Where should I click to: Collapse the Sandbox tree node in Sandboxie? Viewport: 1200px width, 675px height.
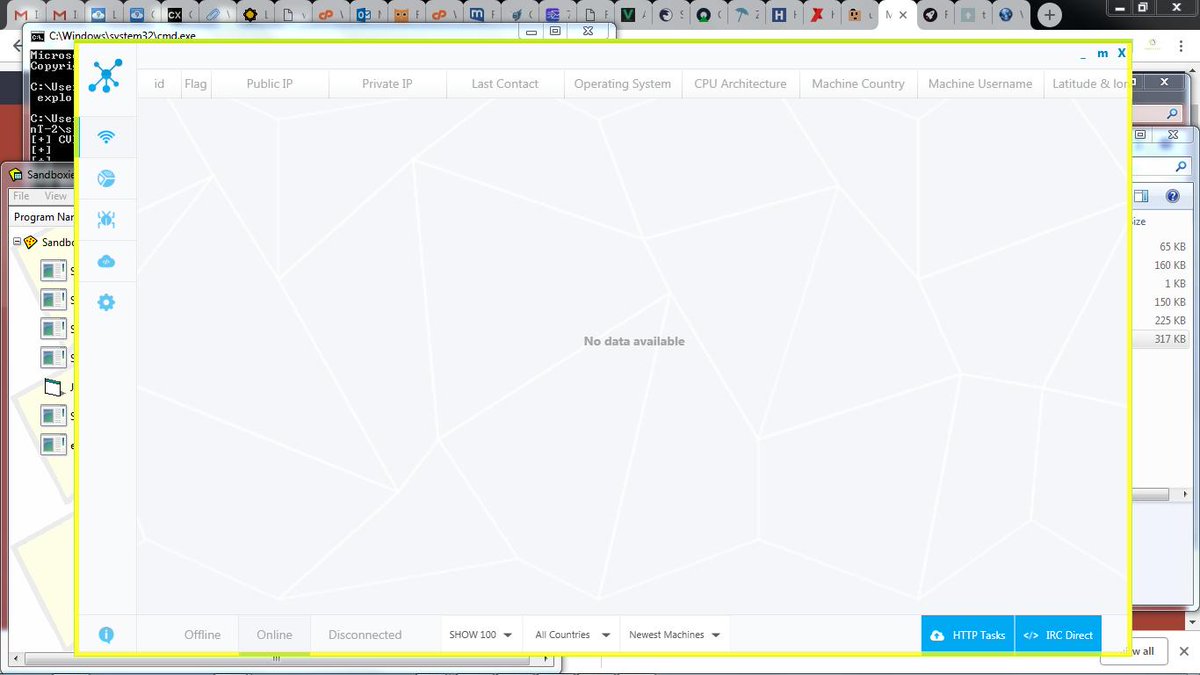click(17, 242)
